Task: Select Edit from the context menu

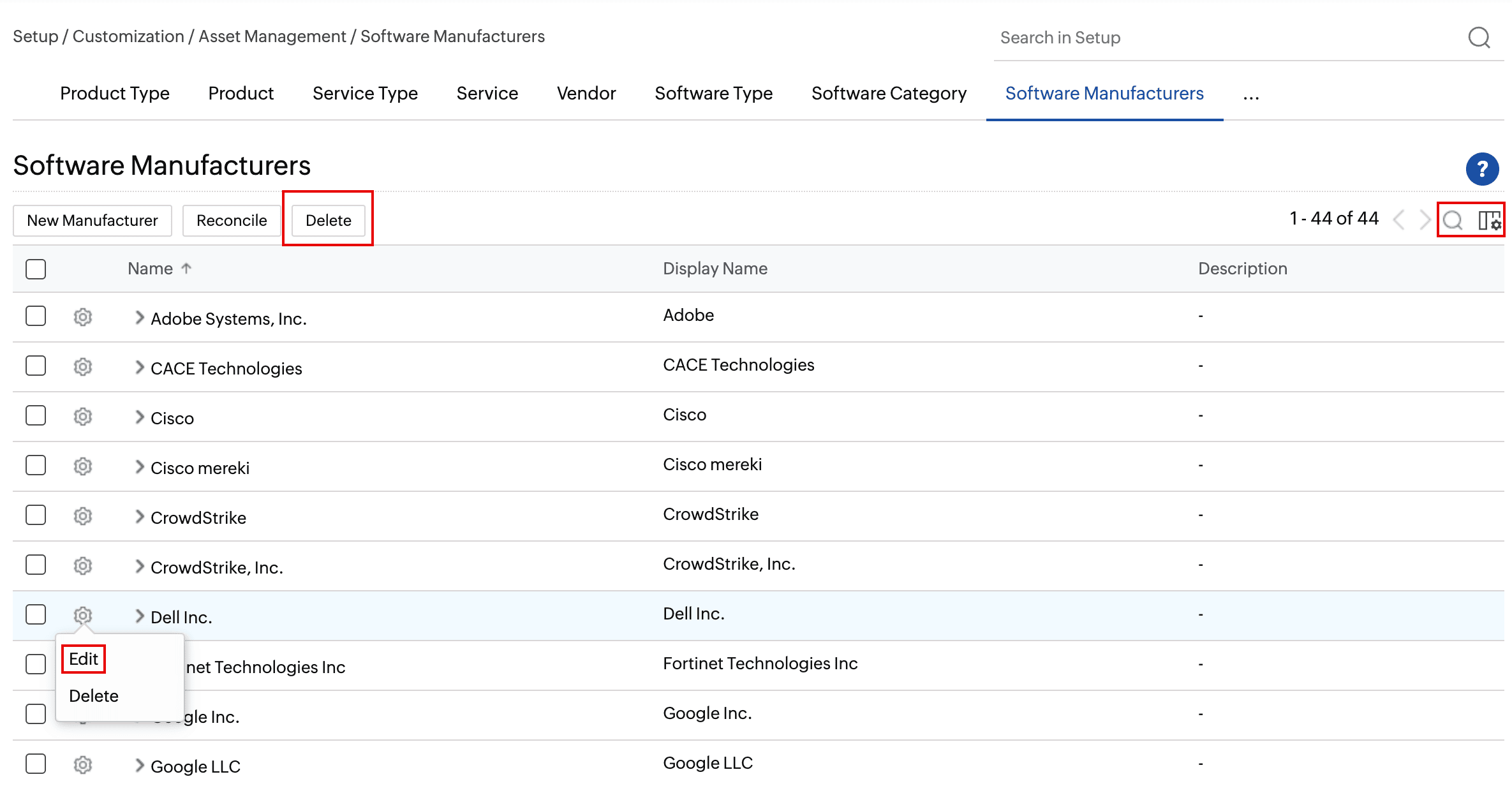Action: coord(84,659)
